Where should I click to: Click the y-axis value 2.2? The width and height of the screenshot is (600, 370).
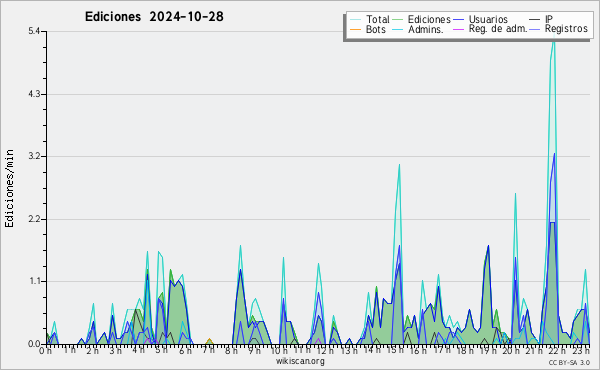tap(34, 219)
